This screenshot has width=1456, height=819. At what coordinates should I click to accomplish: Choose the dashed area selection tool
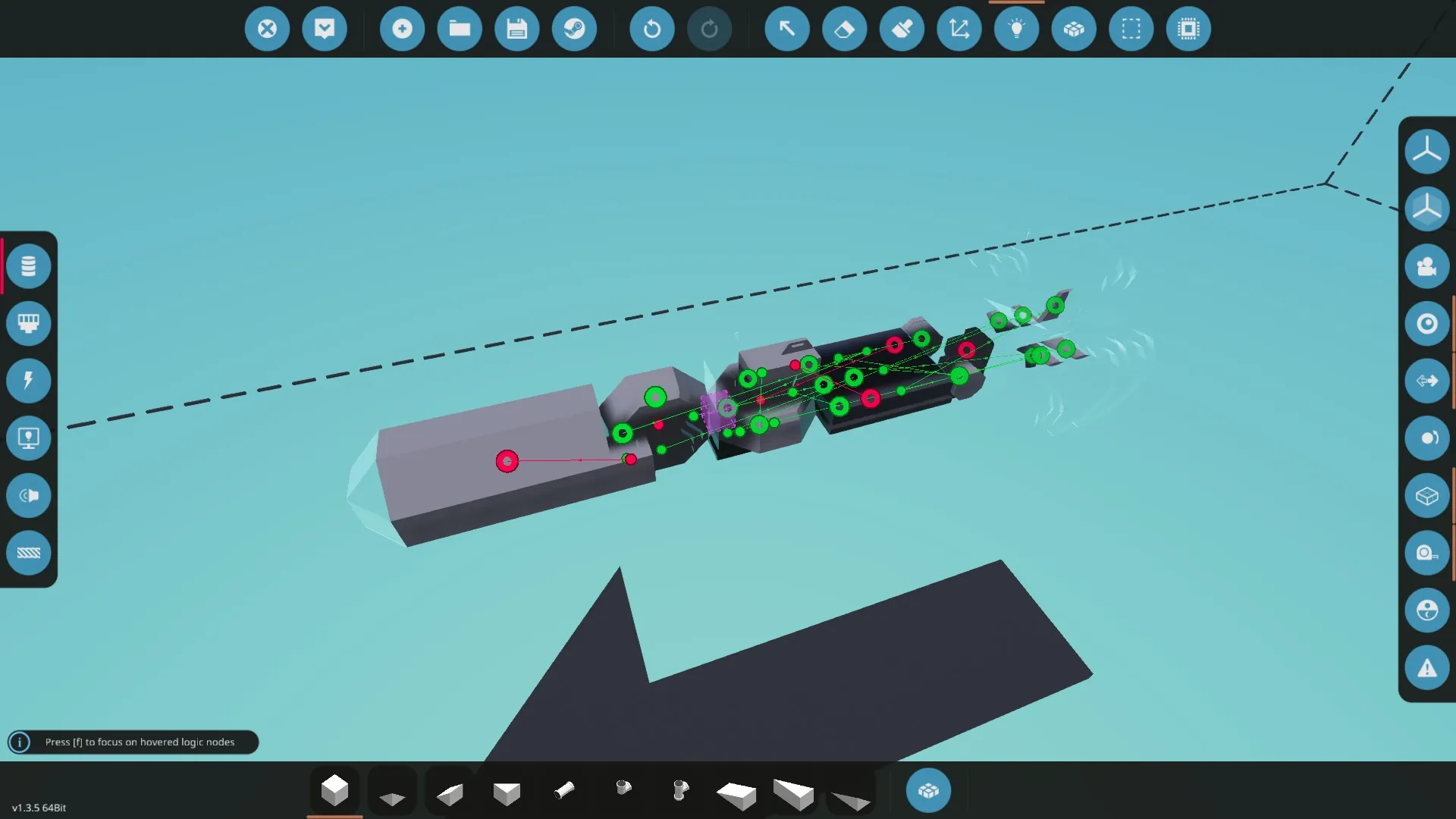1131,29
